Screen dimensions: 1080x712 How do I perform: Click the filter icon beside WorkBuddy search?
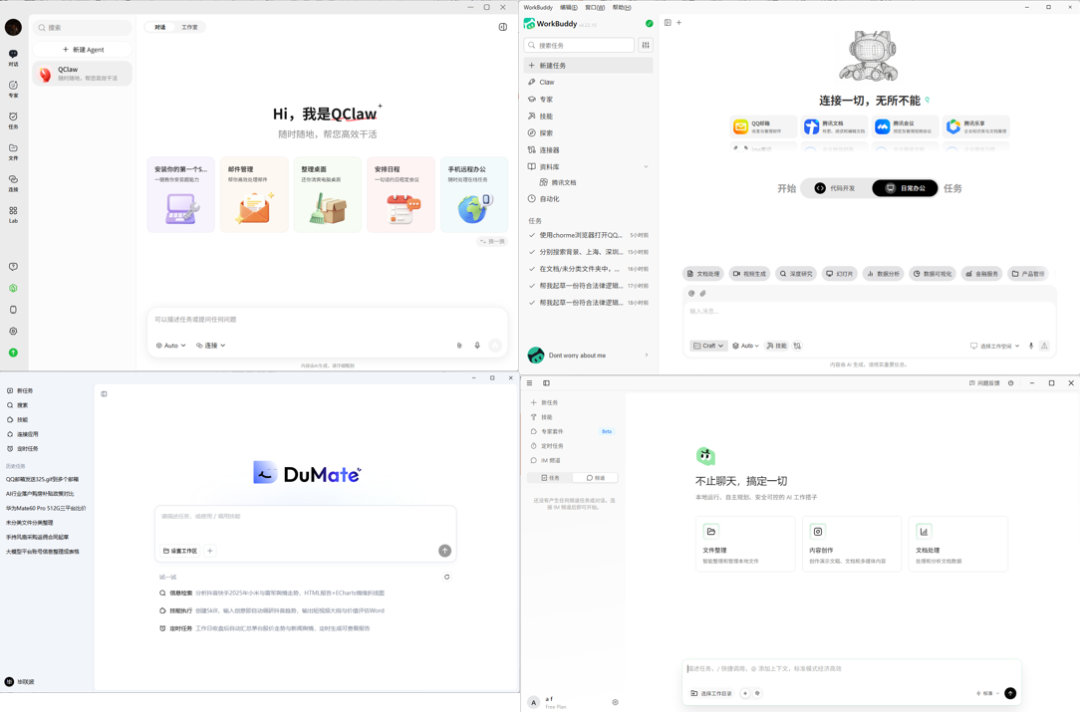click(x=645, y=45)
